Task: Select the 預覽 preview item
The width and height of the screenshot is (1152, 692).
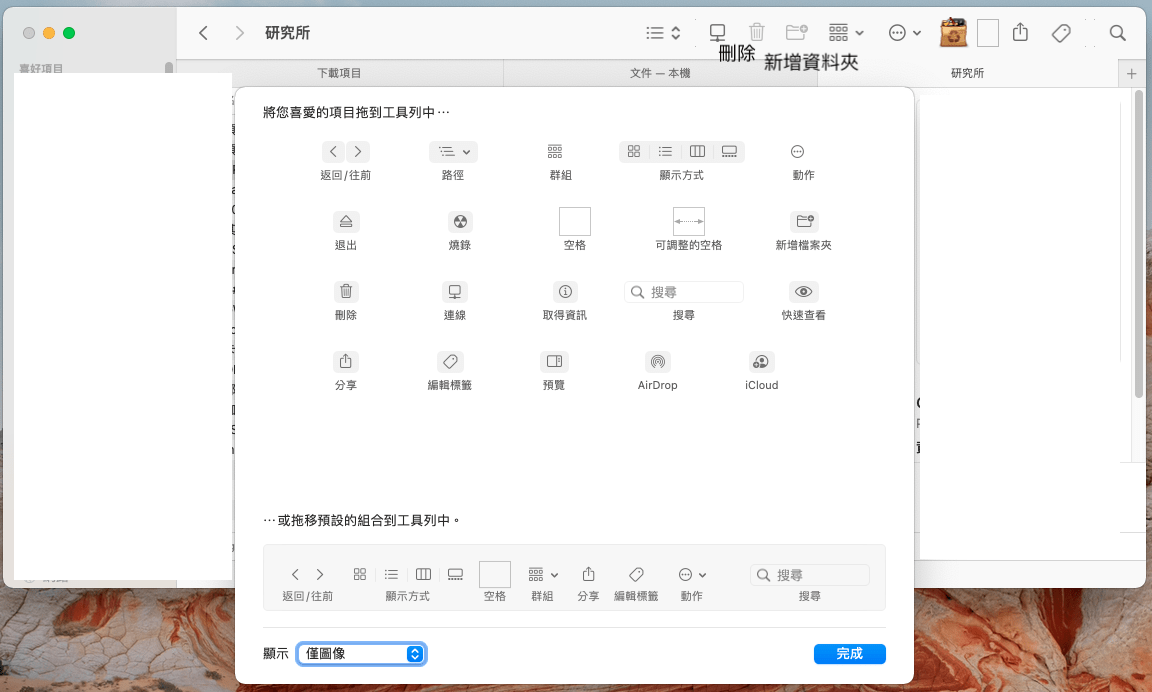Action: tap(554, 371)
